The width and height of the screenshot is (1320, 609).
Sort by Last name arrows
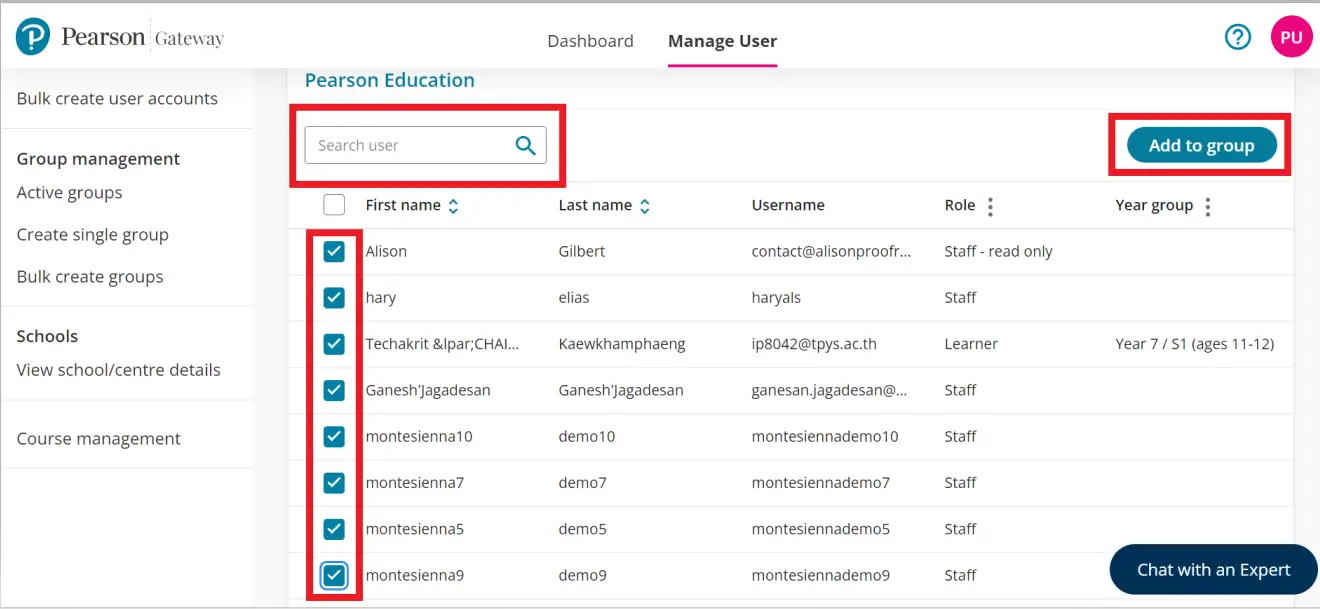645,206
